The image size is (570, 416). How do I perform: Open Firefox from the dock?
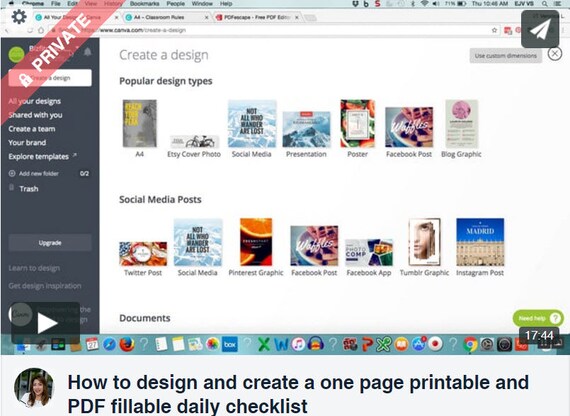(x=127, y=344)
